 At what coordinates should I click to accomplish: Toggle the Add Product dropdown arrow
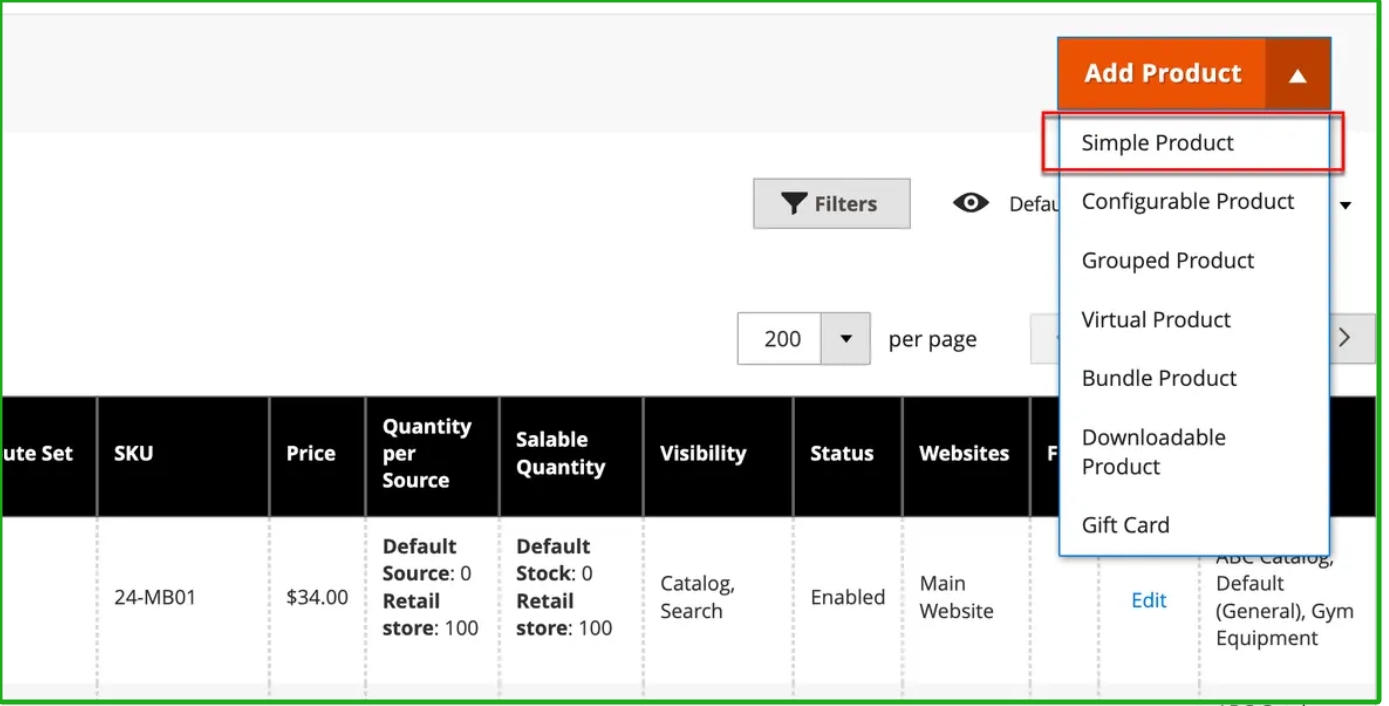tap(1297, 75)
